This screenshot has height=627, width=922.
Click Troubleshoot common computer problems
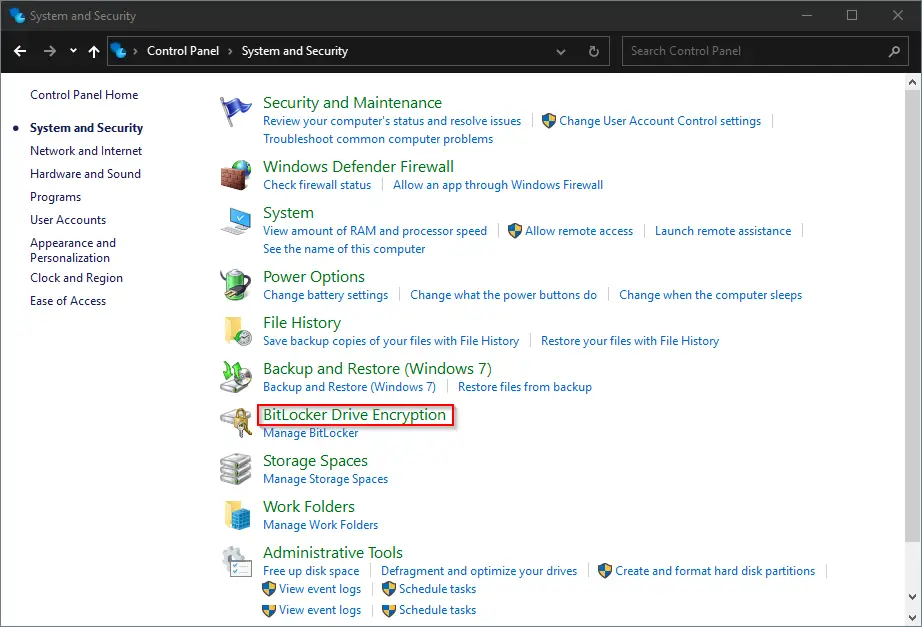tap(378, 139)
